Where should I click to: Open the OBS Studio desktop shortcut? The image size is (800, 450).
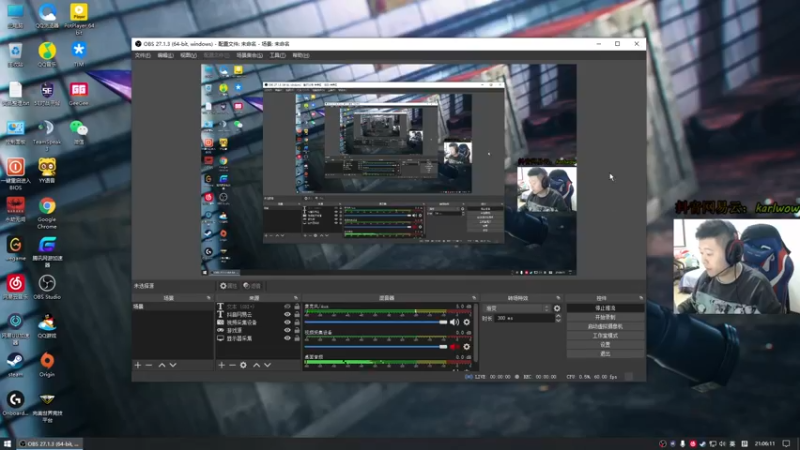tap(47, 287)
